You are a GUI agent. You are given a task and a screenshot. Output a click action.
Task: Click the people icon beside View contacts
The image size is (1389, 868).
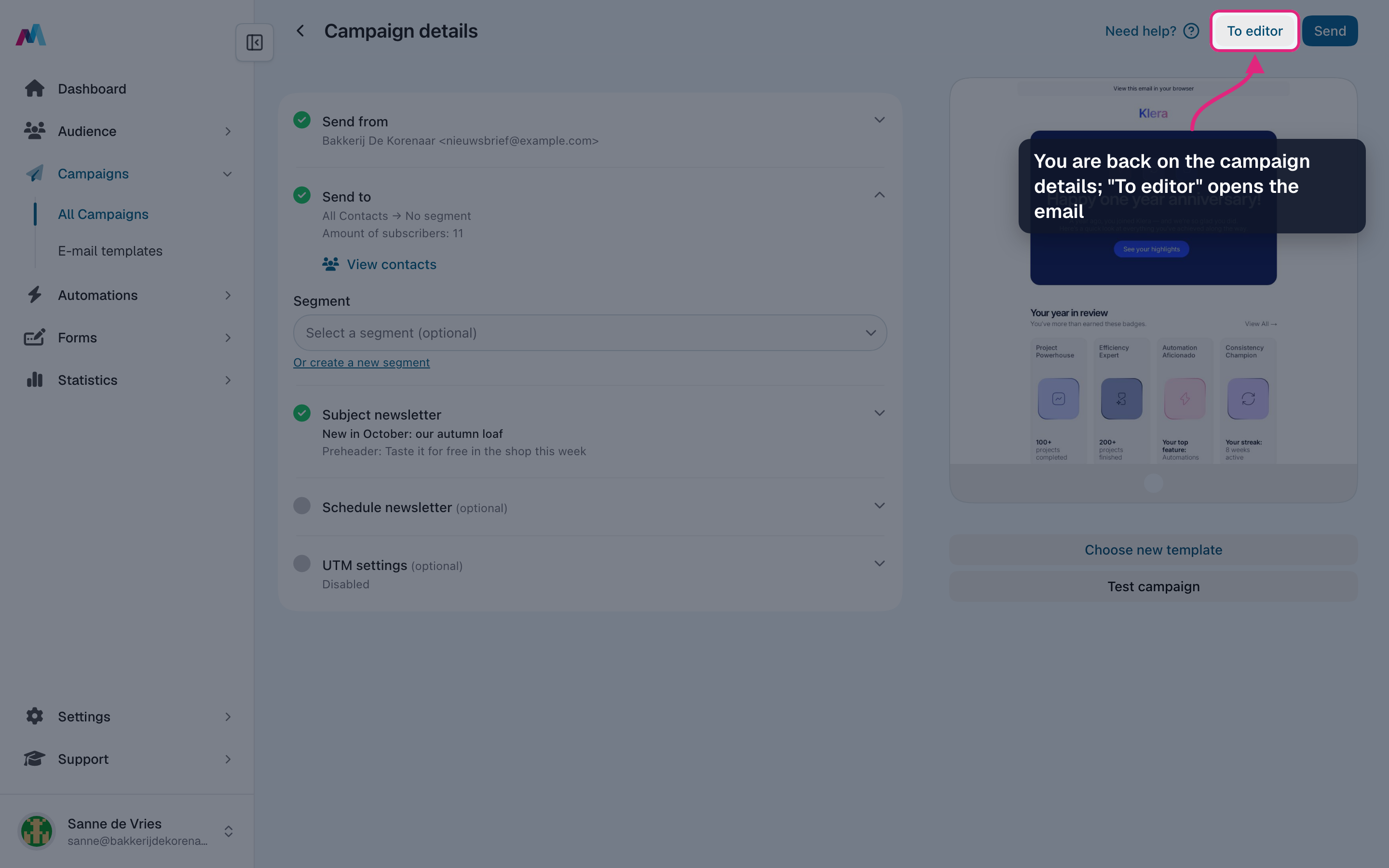(330, 264)
